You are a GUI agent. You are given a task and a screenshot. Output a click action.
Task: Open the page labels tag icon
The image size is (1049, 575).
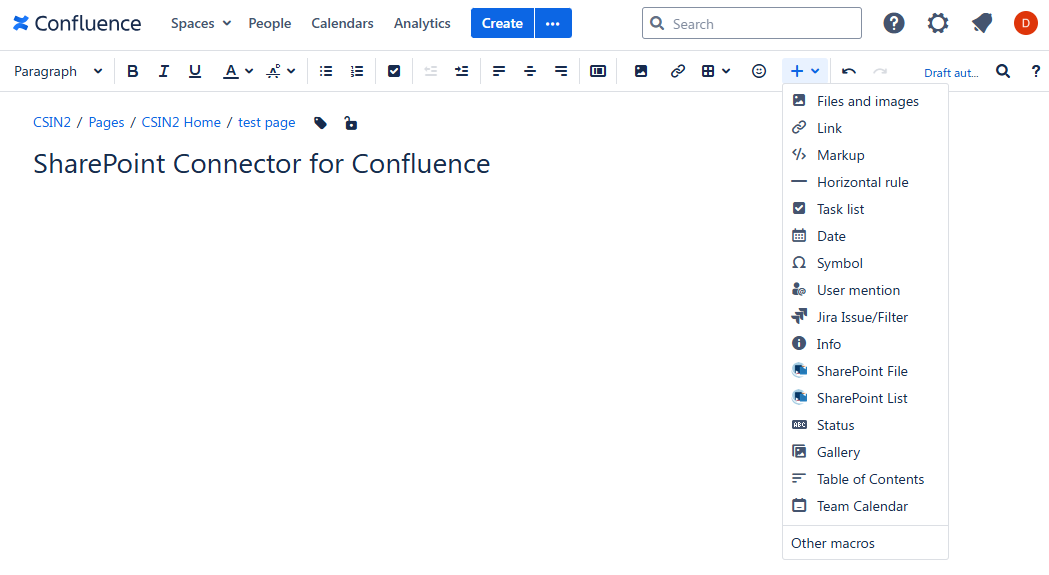[x=320, y=123]
